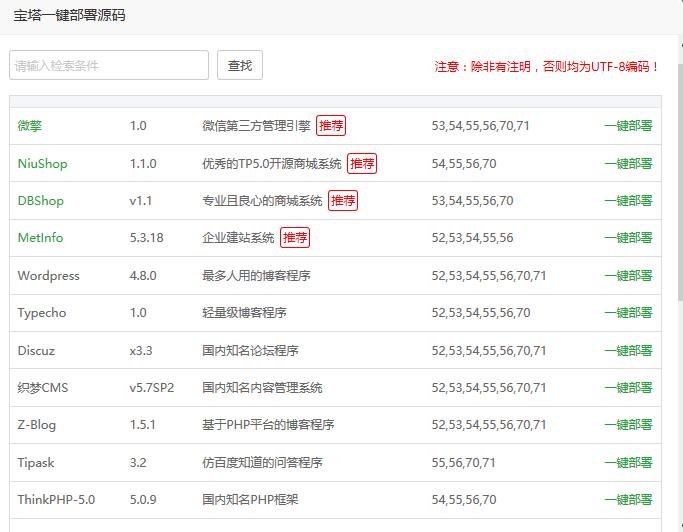Select description 国内知名内容管理系统
Screen dimensions: 683x532
tap(262, 388)
